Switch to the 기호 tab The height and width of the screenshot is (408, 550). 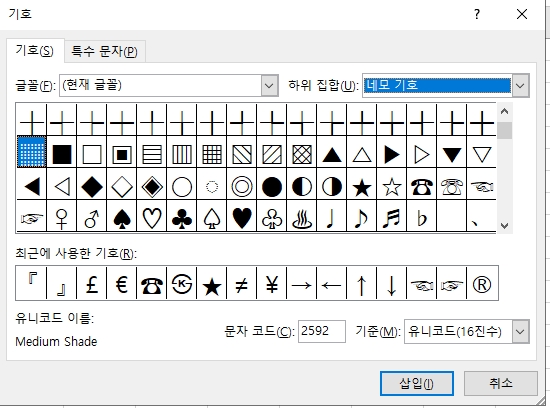(x=35, y=51)
